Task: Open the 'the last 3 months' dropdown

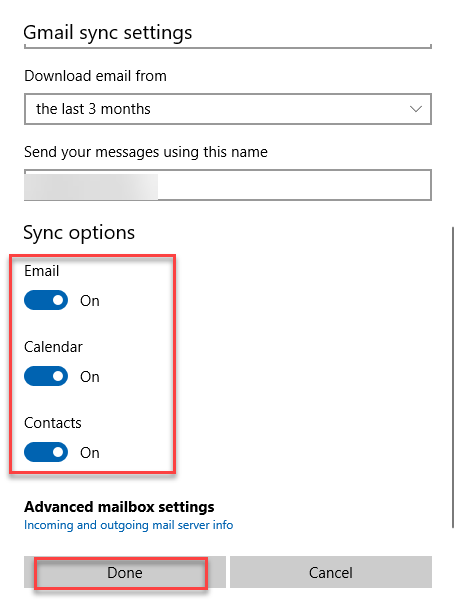Action: [x=228, y=109]
